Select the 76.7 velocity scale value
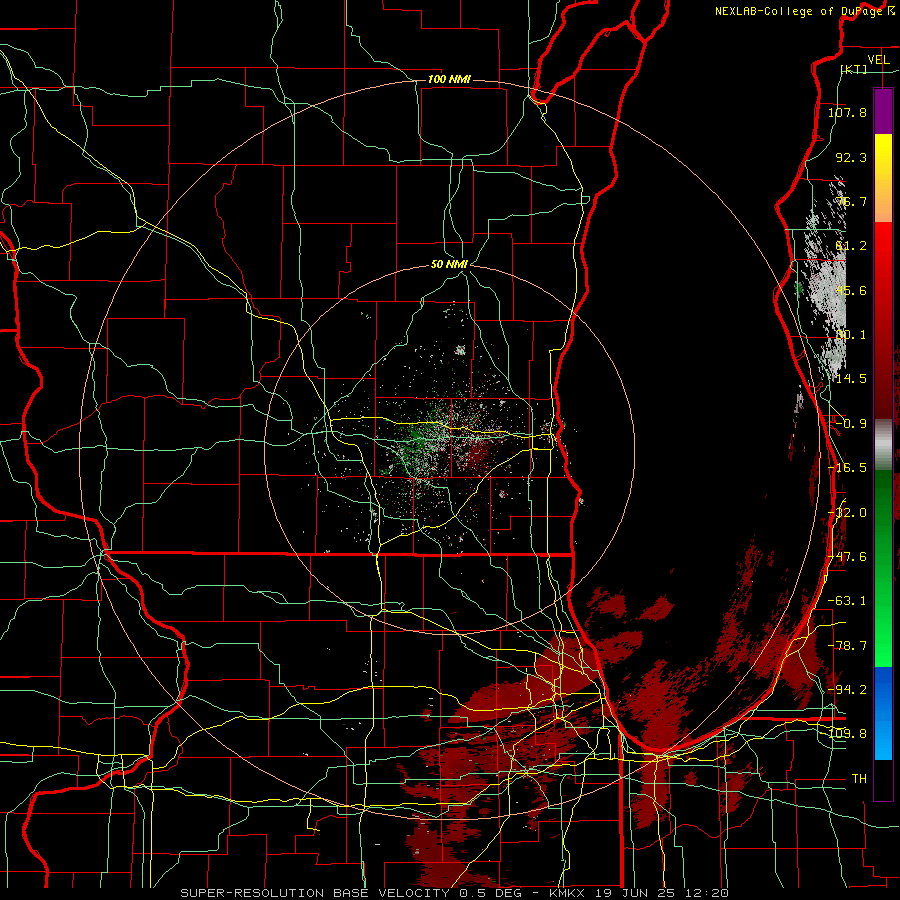The width and height of the screenshot is (900, 900). (x=851, y=201)
